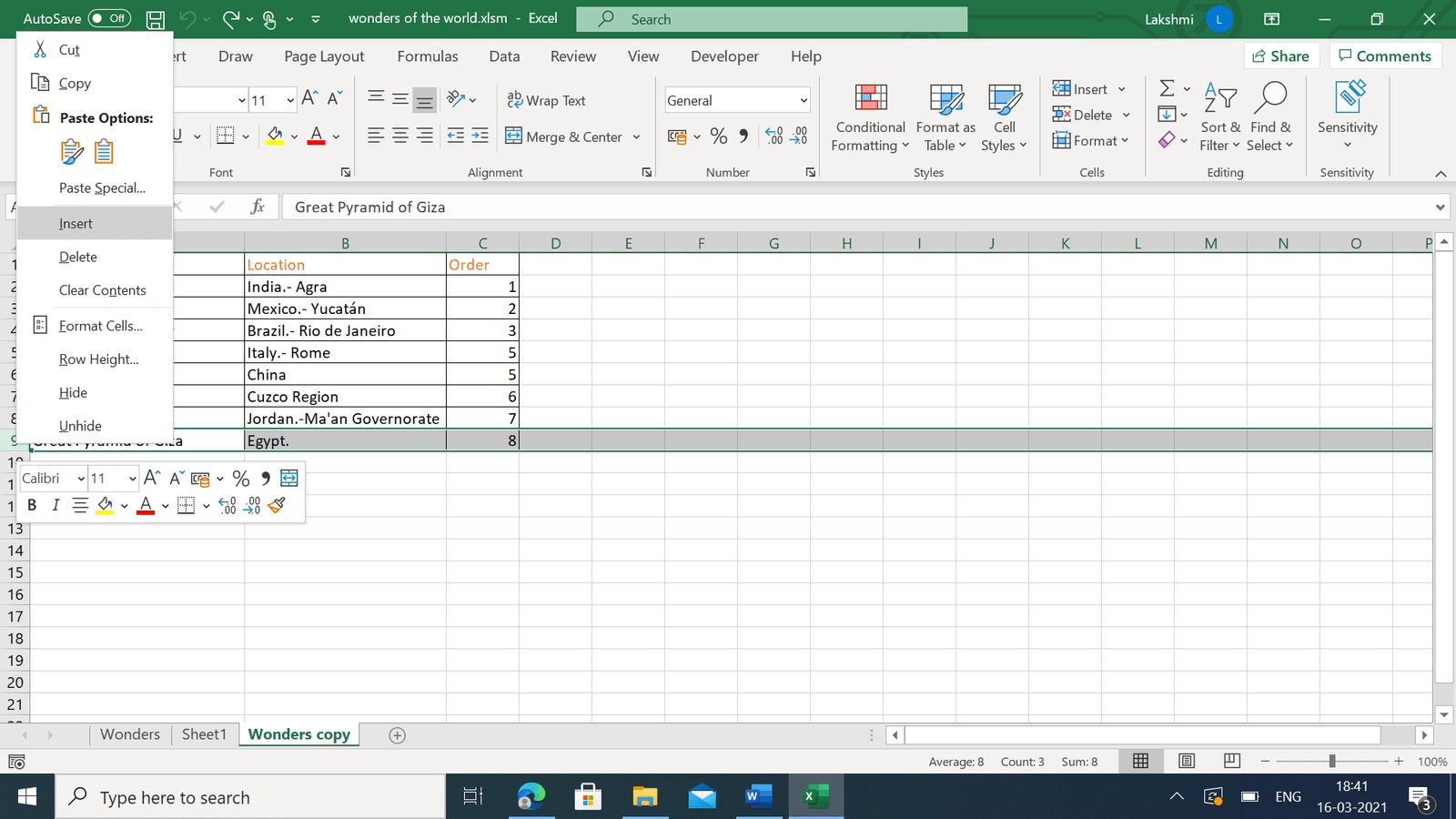Toggle Italic in the mini toolbar
The image size is (1456, 819).
coord(56,505)
